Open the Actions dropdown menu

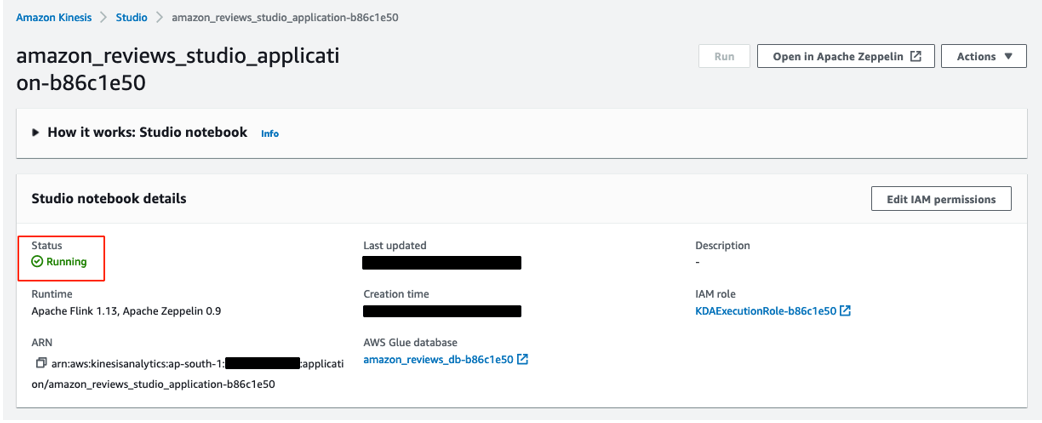[x=984, y=56]
